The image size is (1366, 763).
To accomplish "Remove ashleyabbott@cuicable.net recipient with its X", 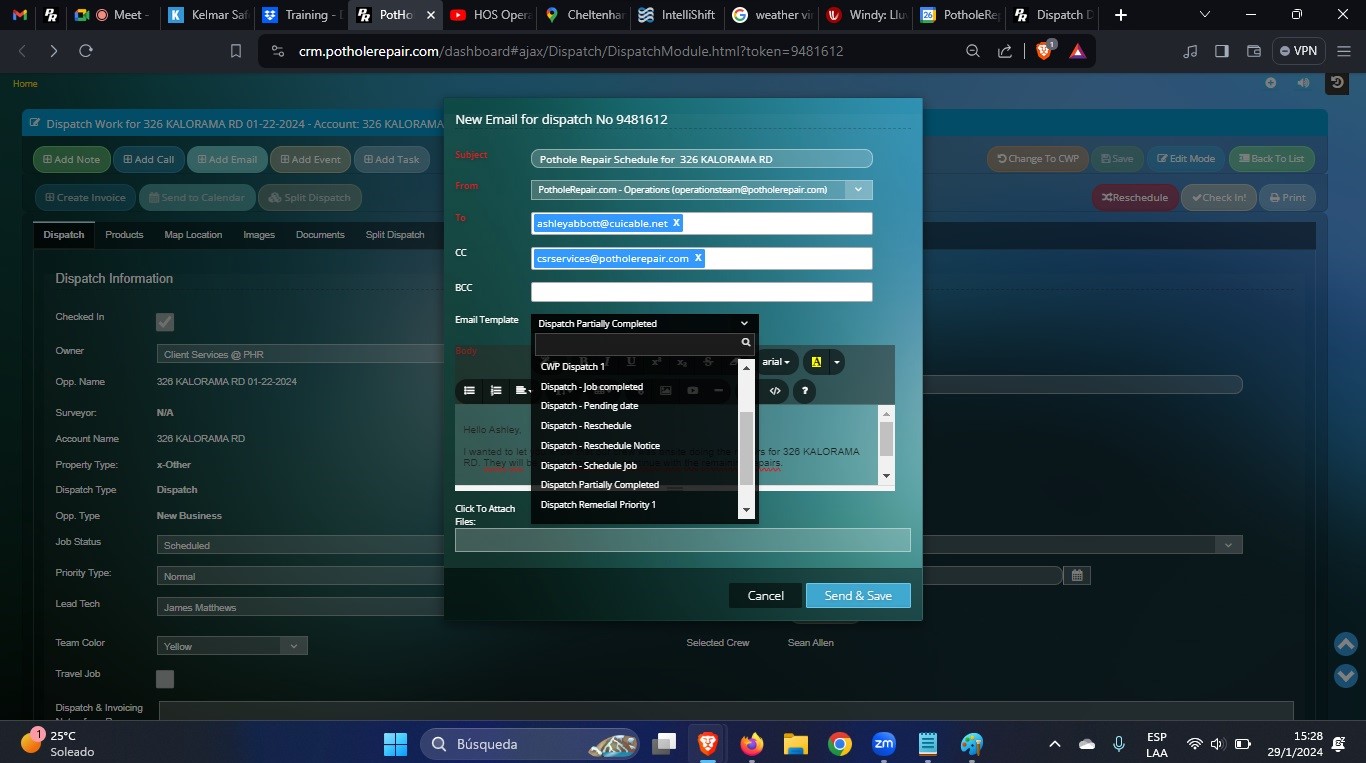I will click(676, 223).
